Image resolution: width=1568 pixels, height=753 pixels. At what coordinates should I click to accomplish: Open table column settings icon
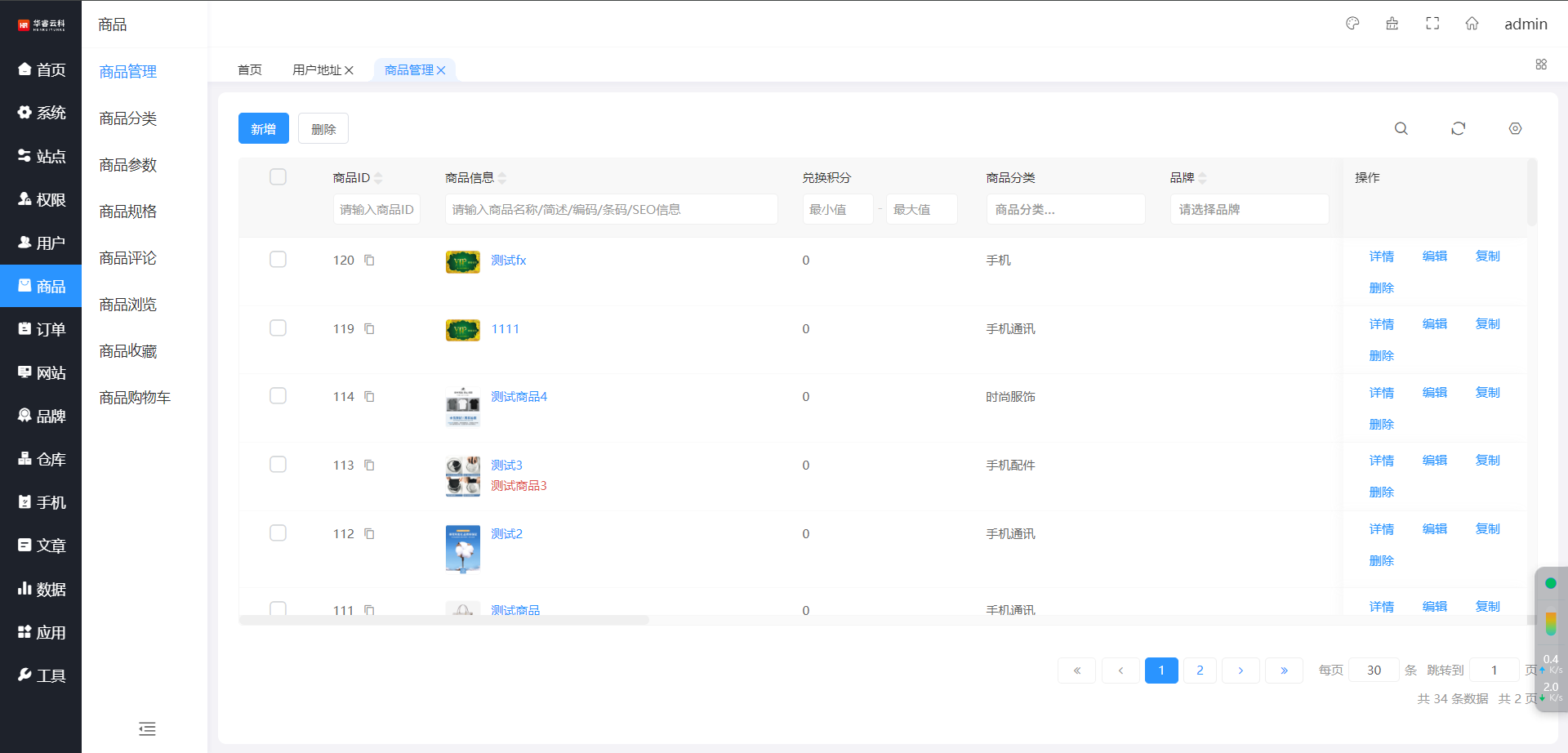point(1515,129)
